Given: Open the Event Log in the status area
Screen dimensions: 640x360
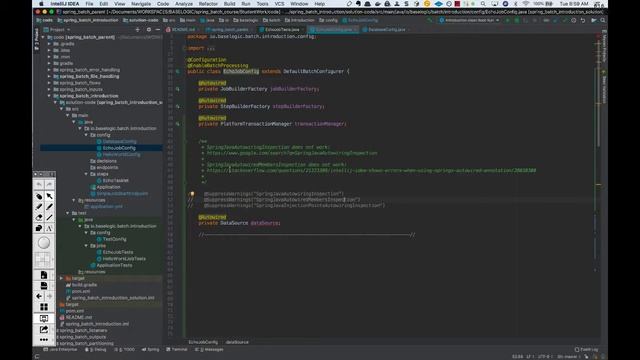Looking at the screenshot, I should 586,349.
